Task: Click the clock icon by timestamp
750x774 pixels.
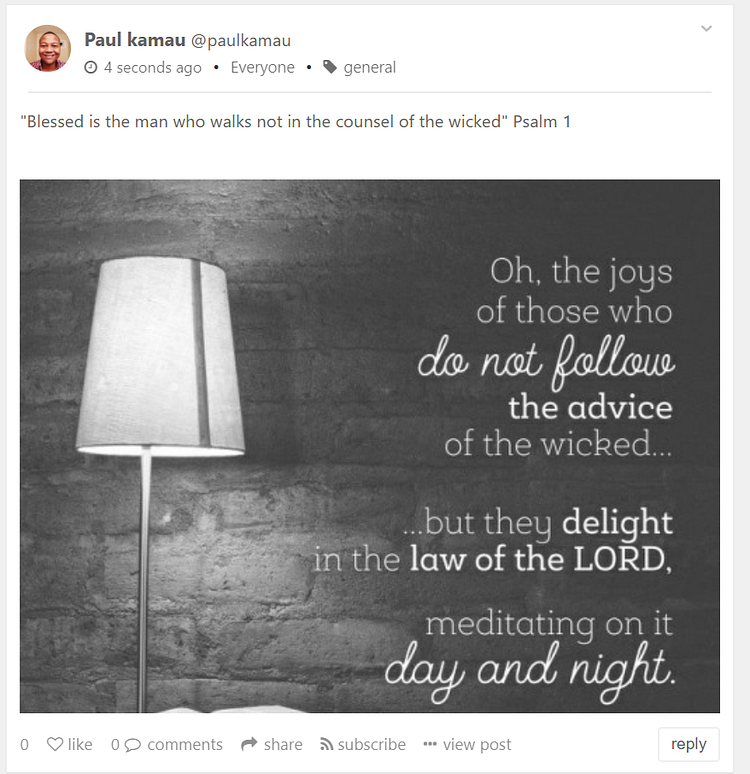Action: pyautogui.click(x=91, y=68)
